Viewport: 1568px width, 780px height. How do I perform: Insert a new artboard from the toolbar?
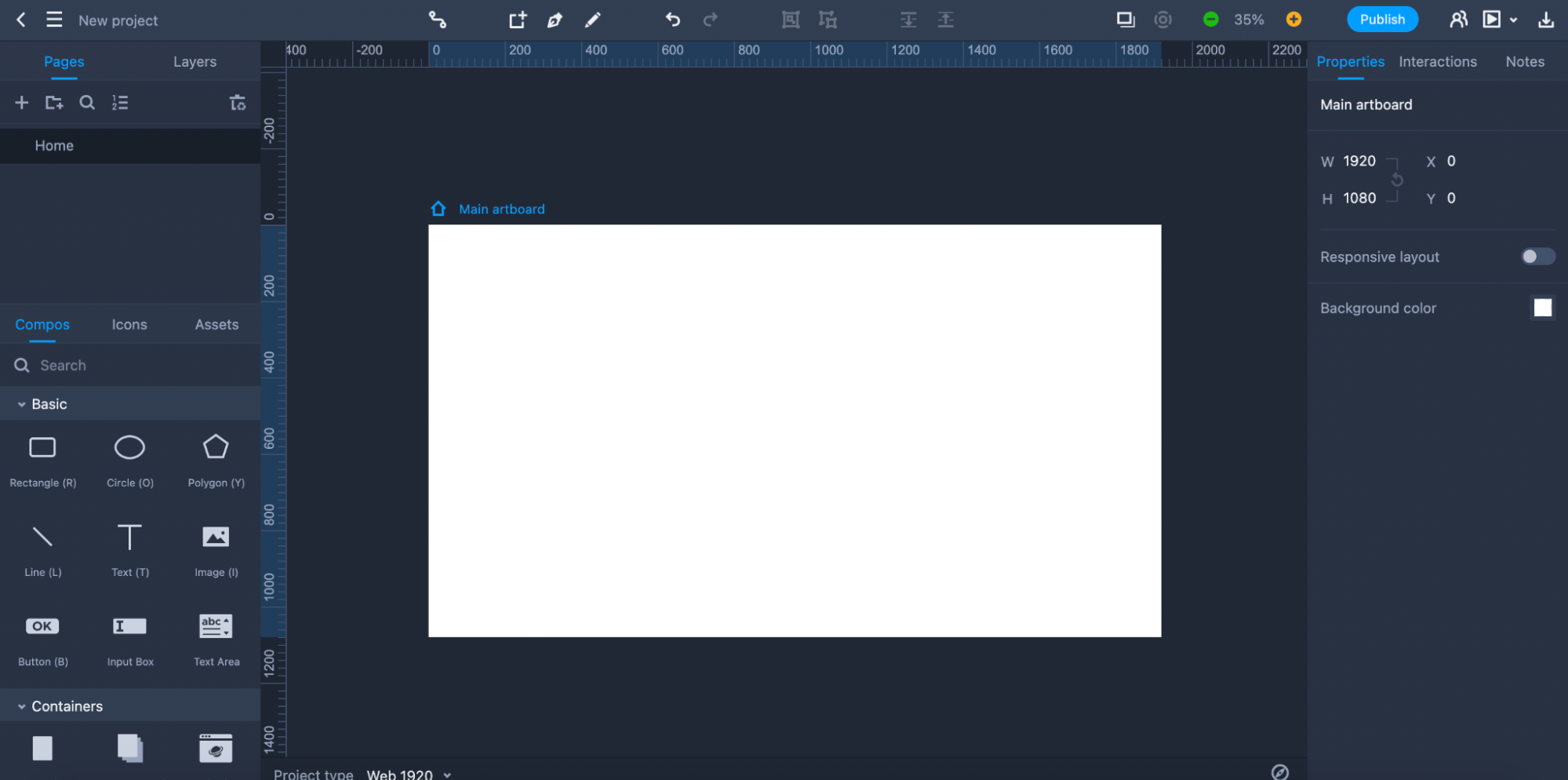pos(517,20)
